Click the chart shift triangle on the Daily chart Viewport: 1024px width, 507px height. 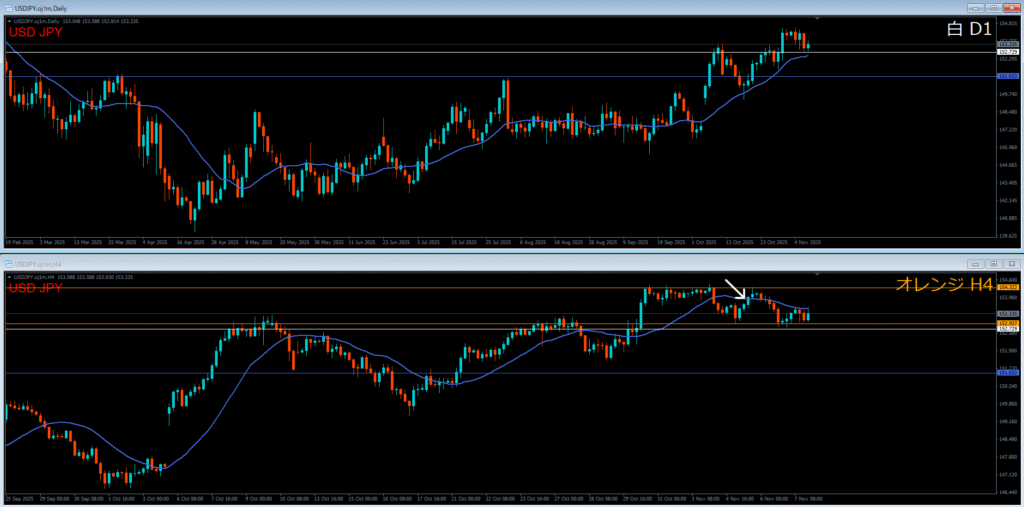pos(817,18)
